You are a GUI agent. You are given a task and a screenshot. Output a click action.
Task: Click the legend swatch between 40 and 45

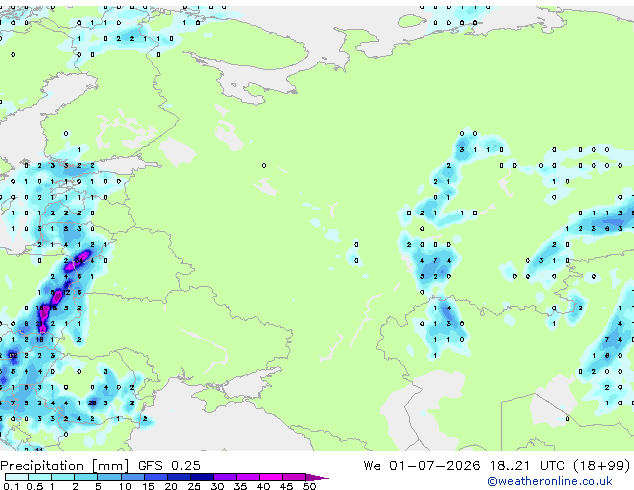point(271,477)
